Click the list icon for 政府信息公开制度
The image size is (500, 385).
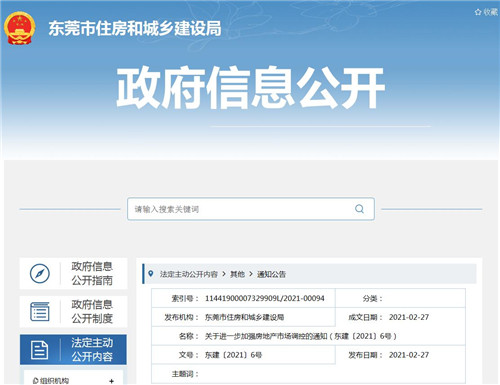coord(40,312)
